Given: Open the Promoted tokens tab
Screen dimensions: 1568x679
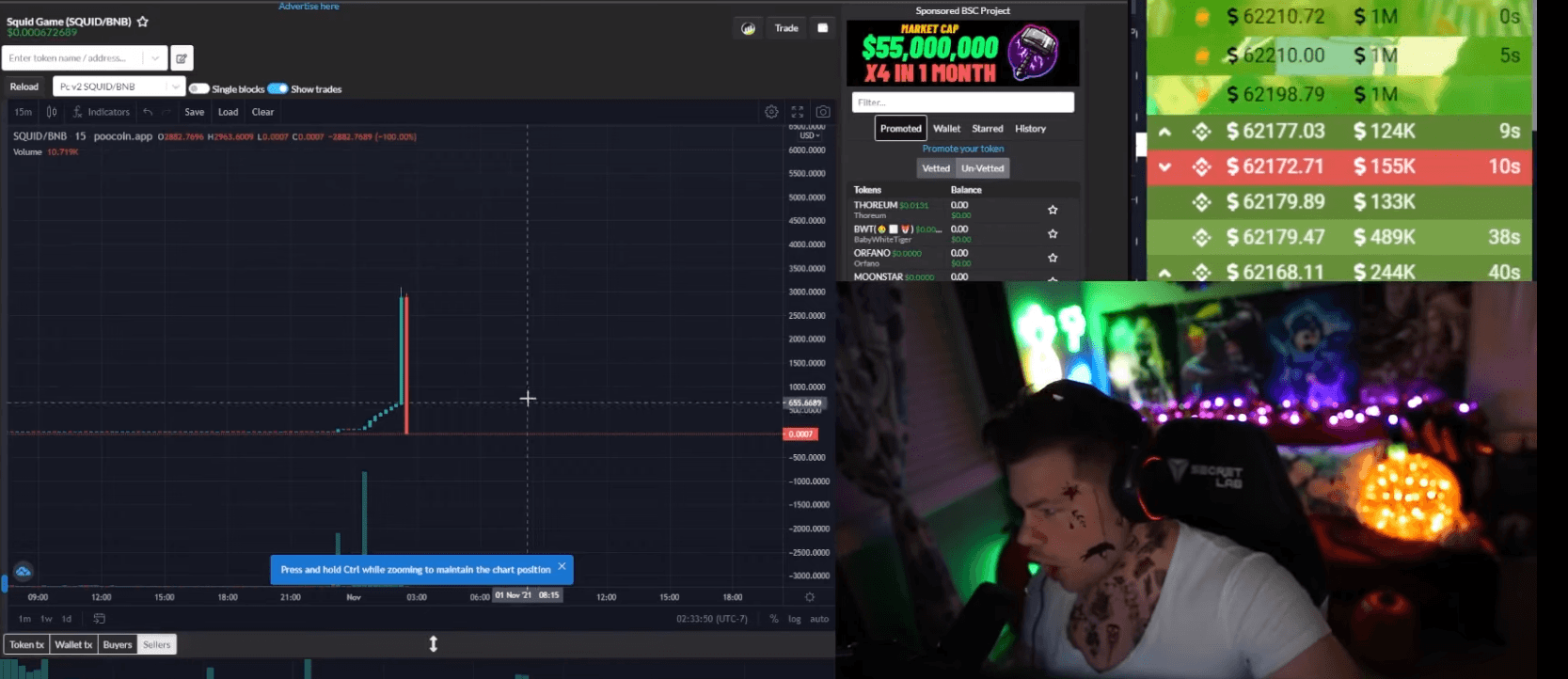Looking at the screenshot, I should [x=901, y=129].
